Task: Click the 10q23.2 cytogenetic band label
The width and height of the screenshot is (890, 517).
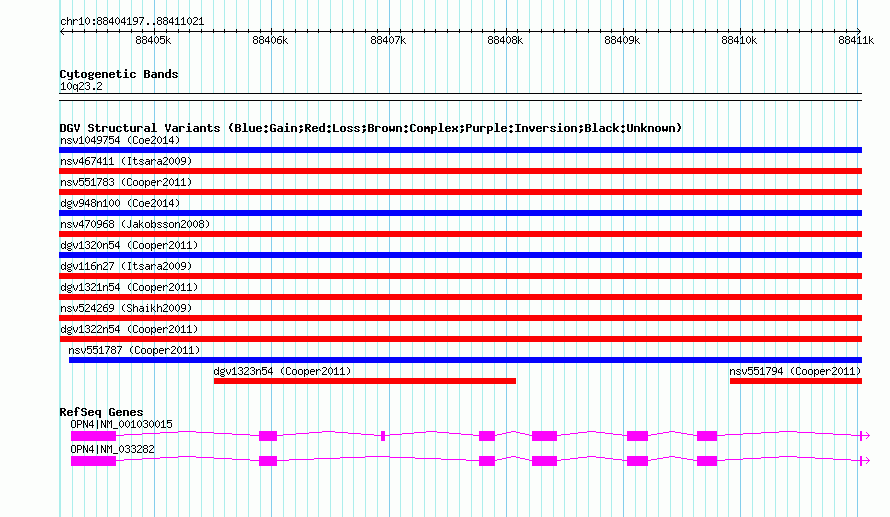Action: pyautogui.click(x=81, y=86)
